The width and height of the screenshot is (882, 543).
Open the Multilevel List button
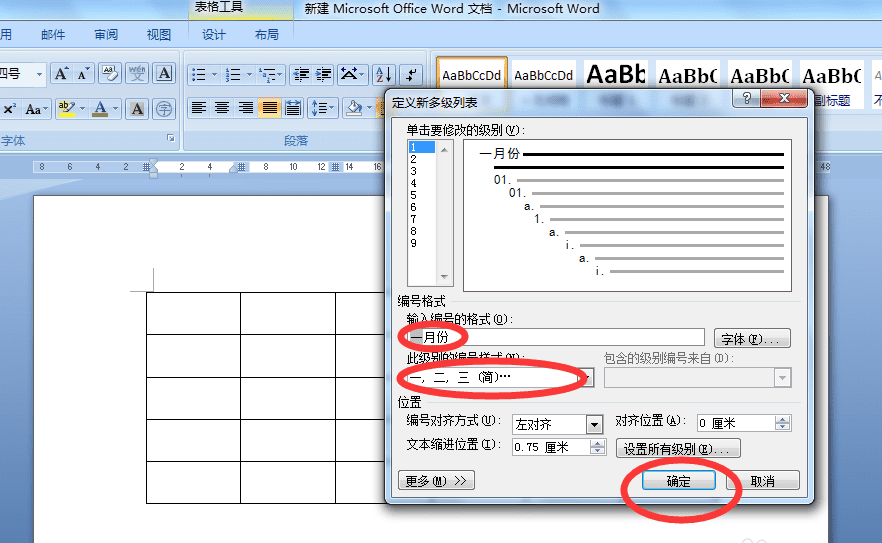pos(270,74)
